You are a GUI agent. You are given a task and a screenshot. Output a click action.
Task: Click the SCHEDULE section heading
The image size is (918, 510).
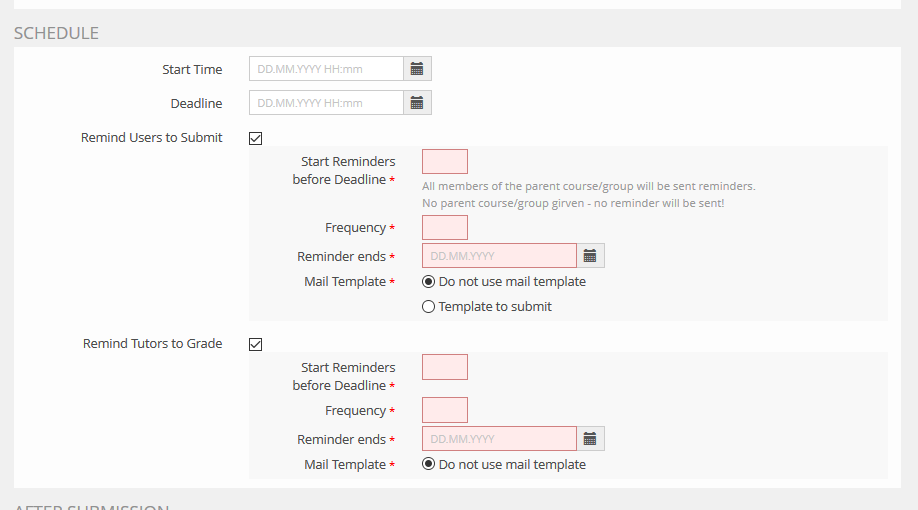point(57,33)
